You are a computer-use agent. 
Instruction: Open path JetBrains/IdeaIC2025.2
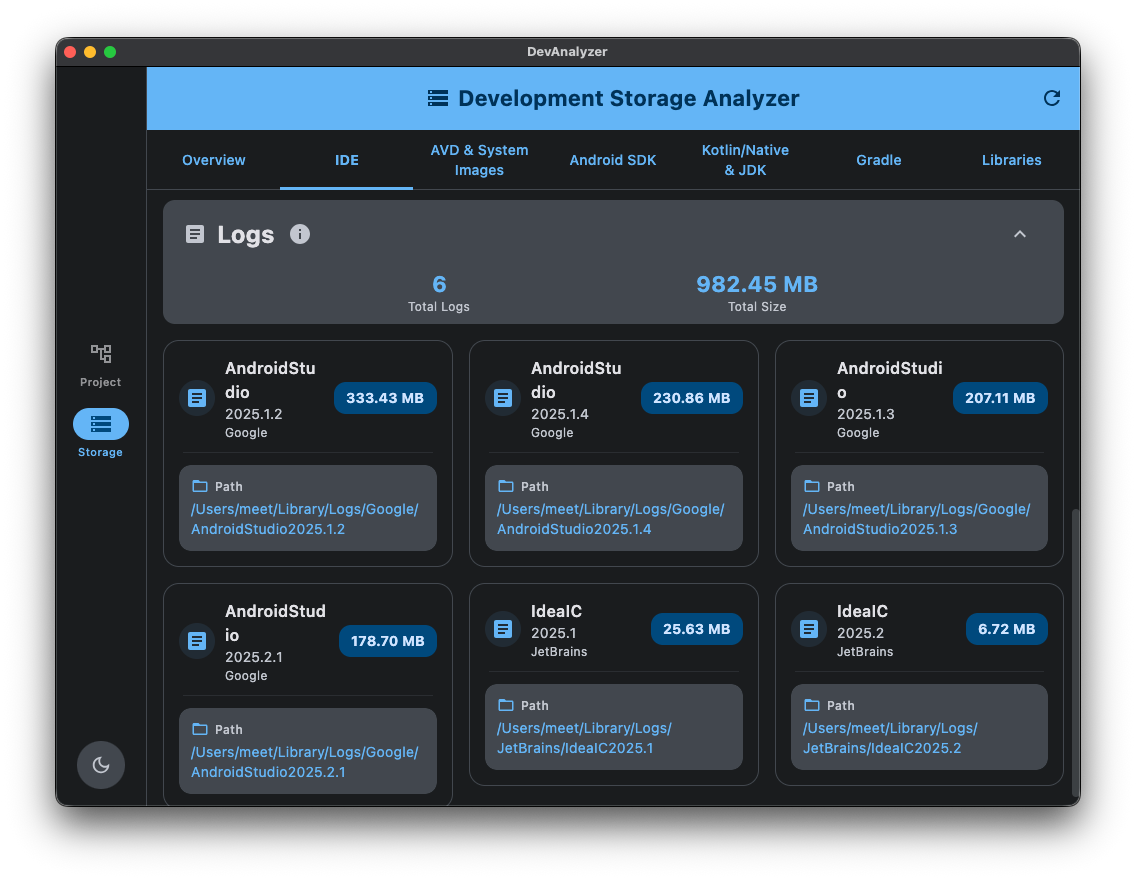(x=890, y=738)
